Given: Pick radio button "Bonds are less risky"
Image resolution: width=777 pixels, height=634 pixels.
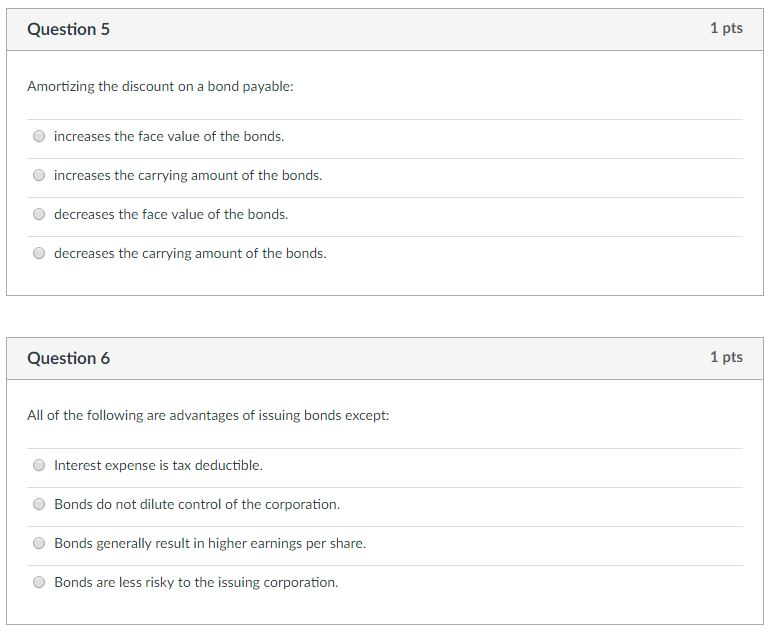Looking at the screenshot, I should (39, 582).
